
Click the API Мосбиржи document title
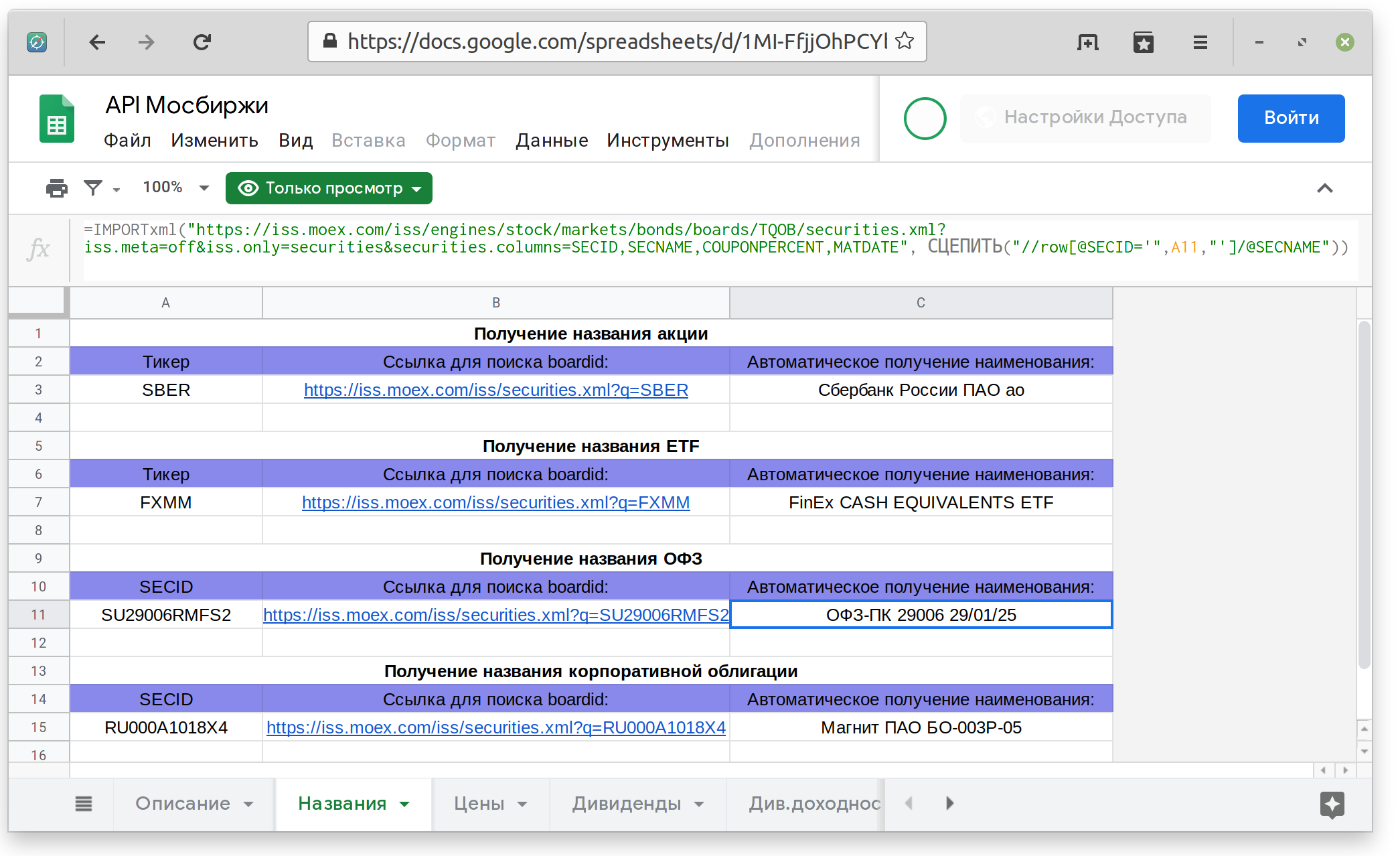coord(187,105)
